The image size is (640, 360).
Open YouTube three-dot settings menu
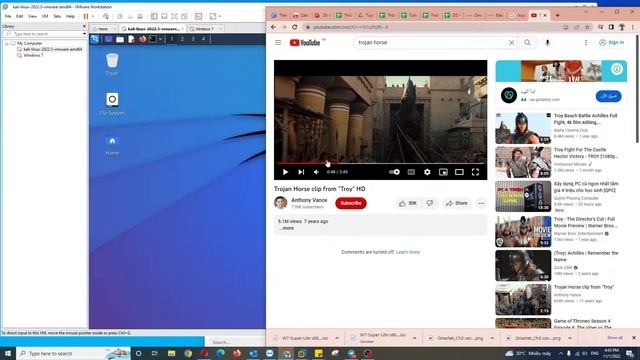click(586, 42)
